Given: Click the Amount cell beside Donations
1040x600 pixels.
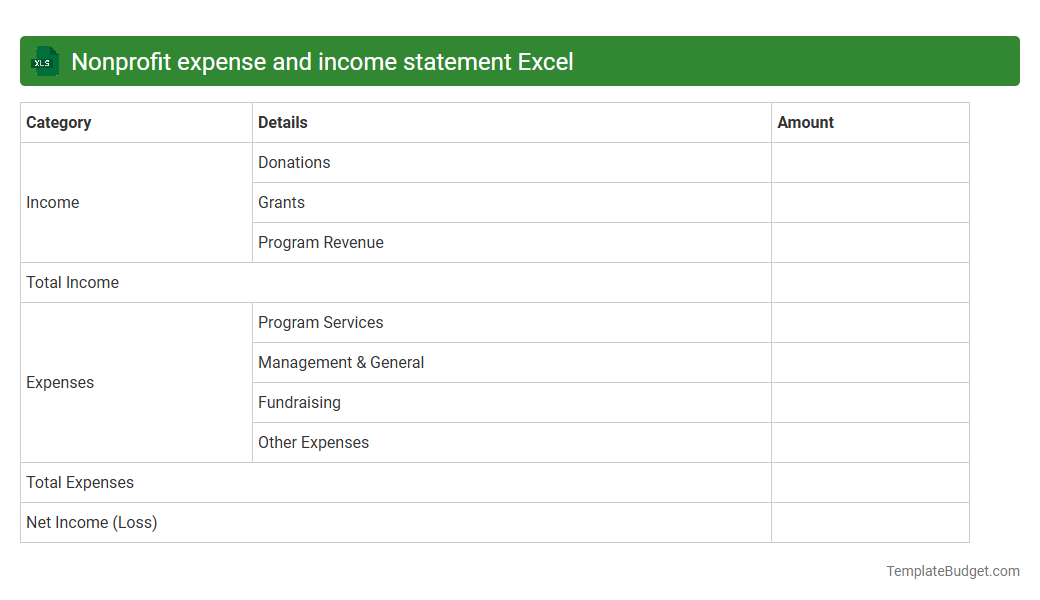Looking at the screenshot, I should coord(870,162).
